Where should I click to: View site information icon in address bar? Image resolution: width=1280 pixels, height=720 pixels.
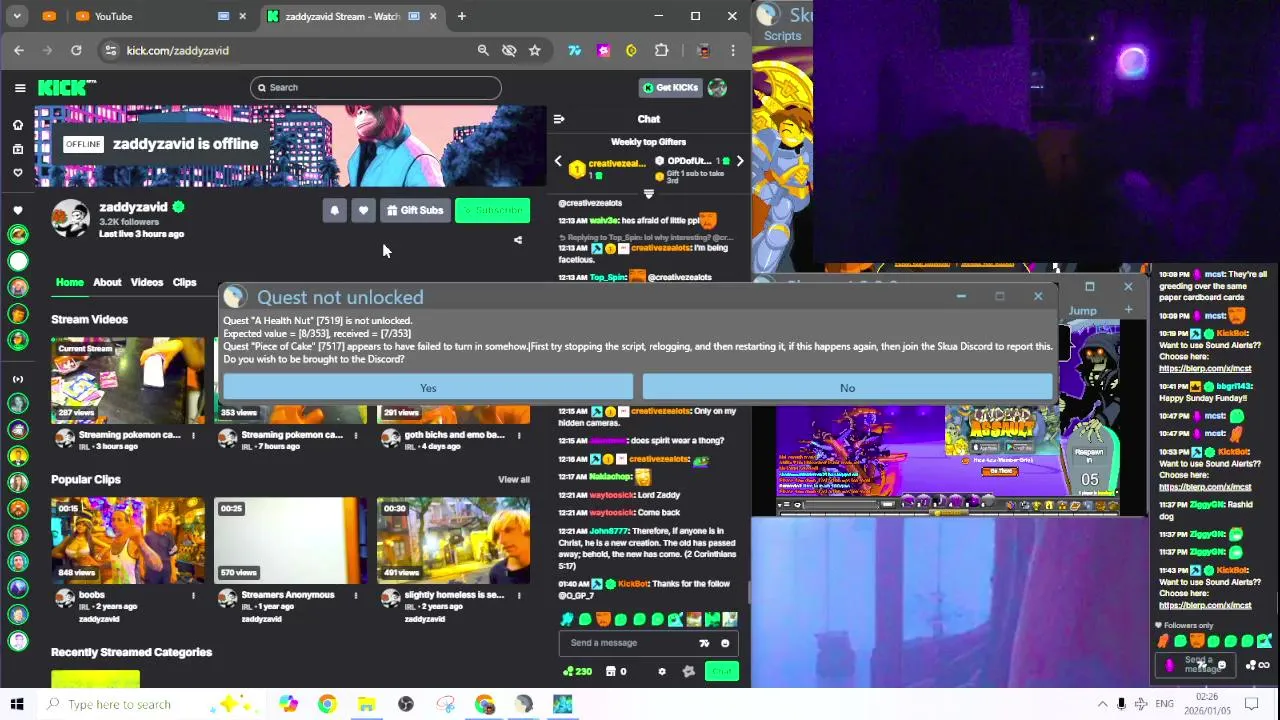111,50
